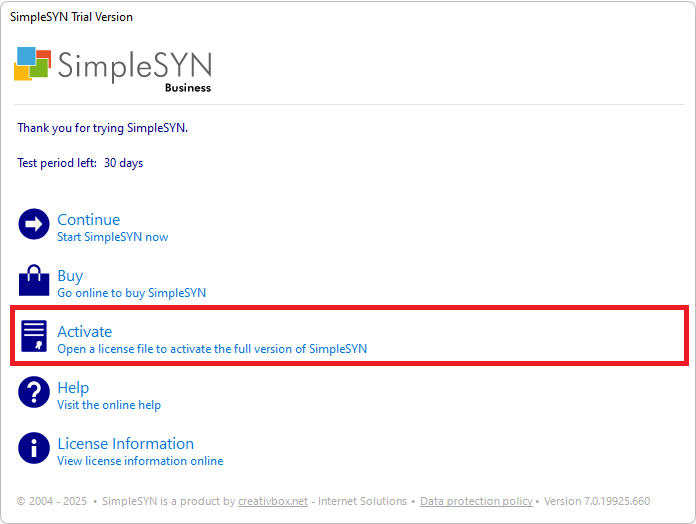Select 'Start SimpleSYN now' subtitle
The width and height of the screenshot is (696, 524).
(113, 237)
